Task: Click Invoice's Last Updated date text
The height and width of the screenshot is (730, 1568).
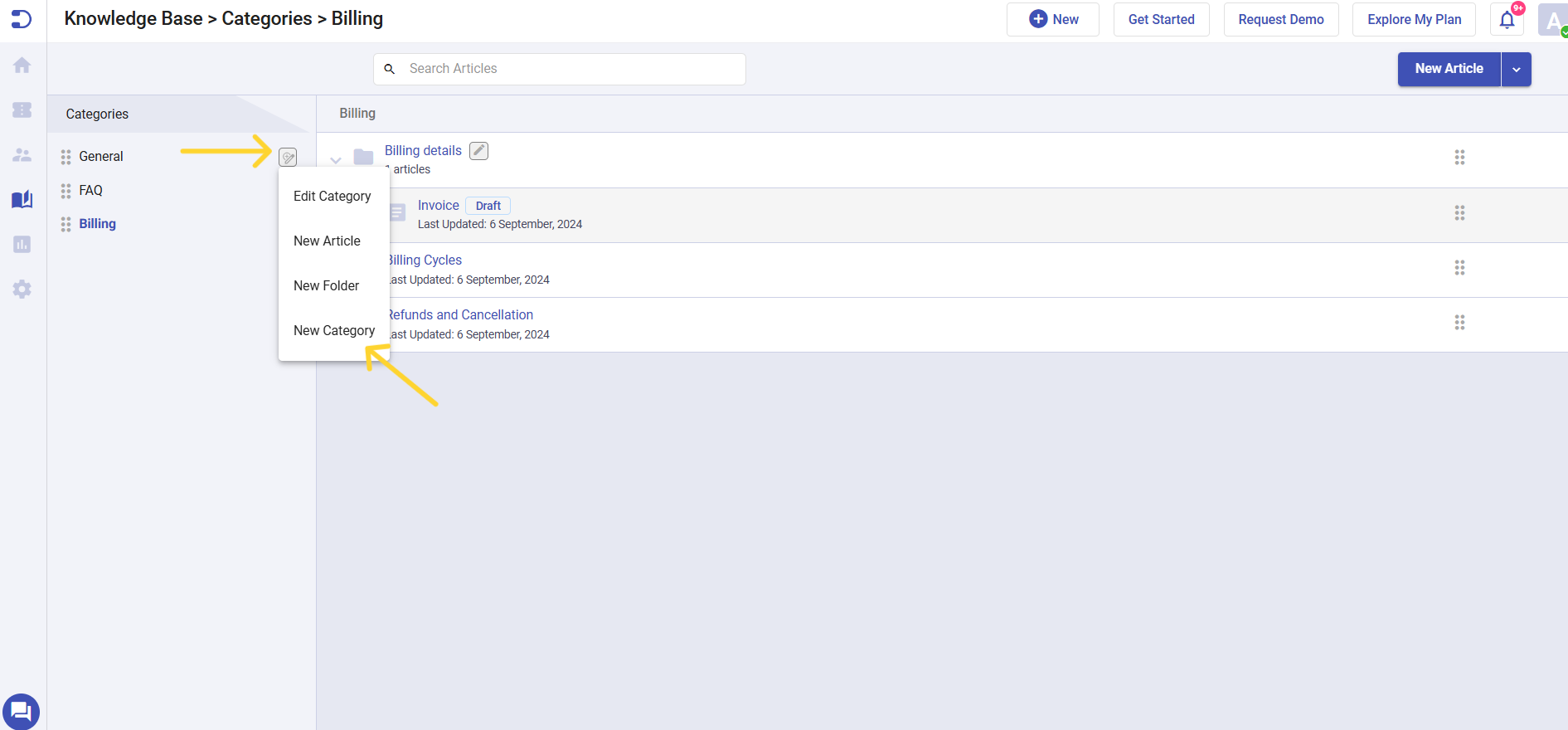Action: (x=500, y=225)
